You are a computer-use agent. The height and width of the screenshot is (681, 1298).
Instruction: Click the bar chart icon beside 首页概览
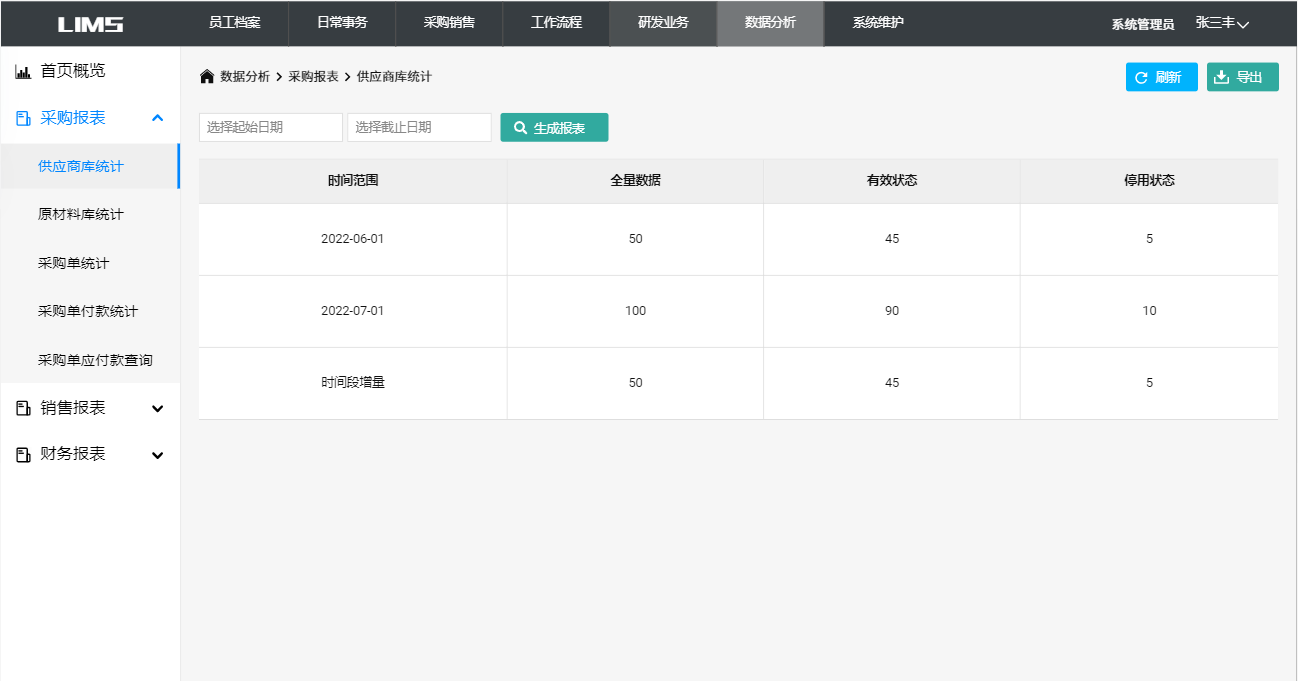tap(23, 71)
